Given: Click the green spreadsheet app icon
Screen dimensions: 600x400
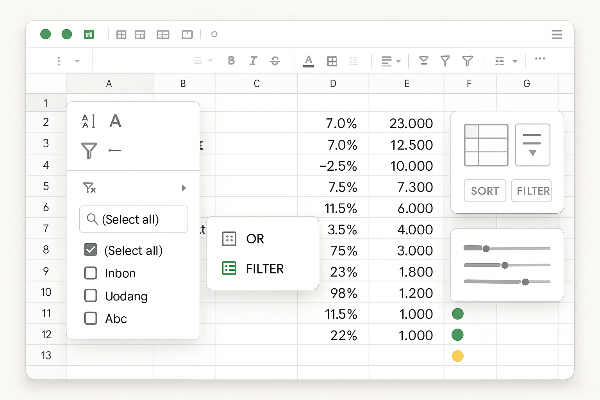Looking at the screenshot, I should click(x=89, y=34).
